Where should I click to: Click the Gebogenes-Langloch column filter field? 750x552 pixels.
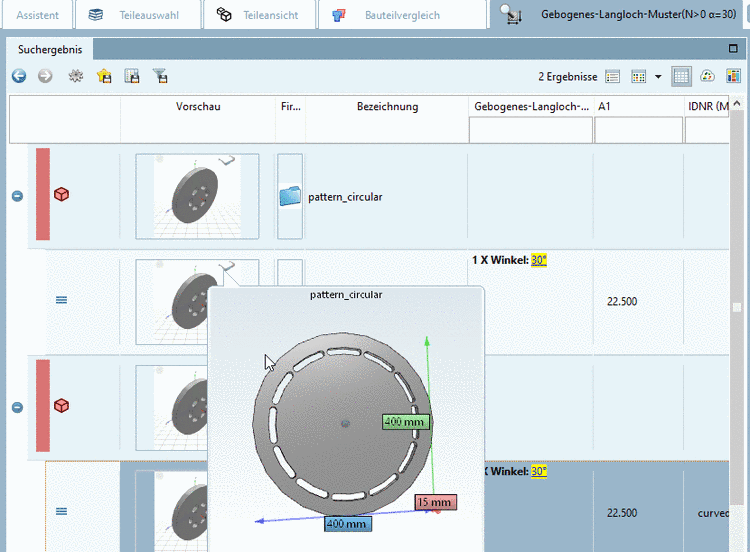(x=530, y=130)
